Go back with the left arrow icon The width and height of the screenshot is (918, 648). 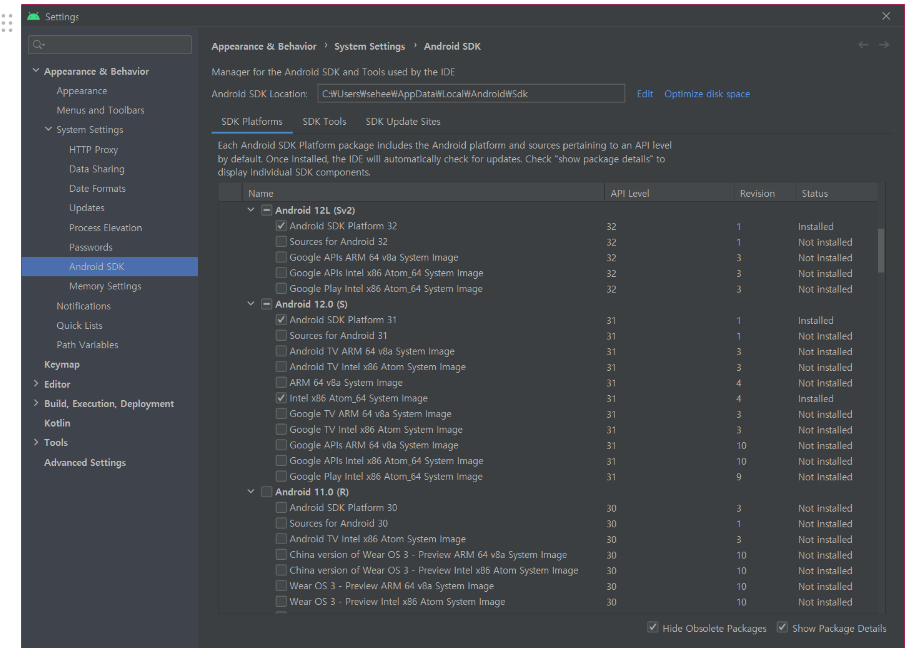[864, 45]
